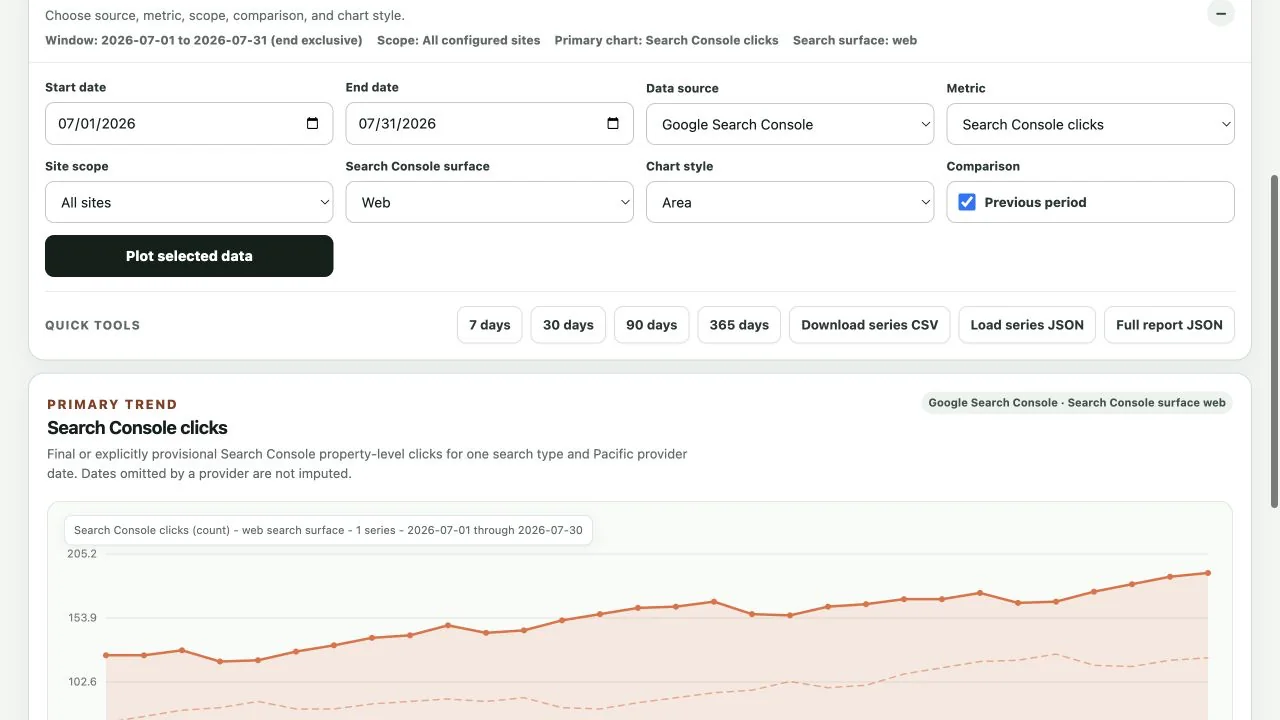Toggle the Previous period comparison checkbox
This screenshot has height=720, width=1280.
coord(967,202)
